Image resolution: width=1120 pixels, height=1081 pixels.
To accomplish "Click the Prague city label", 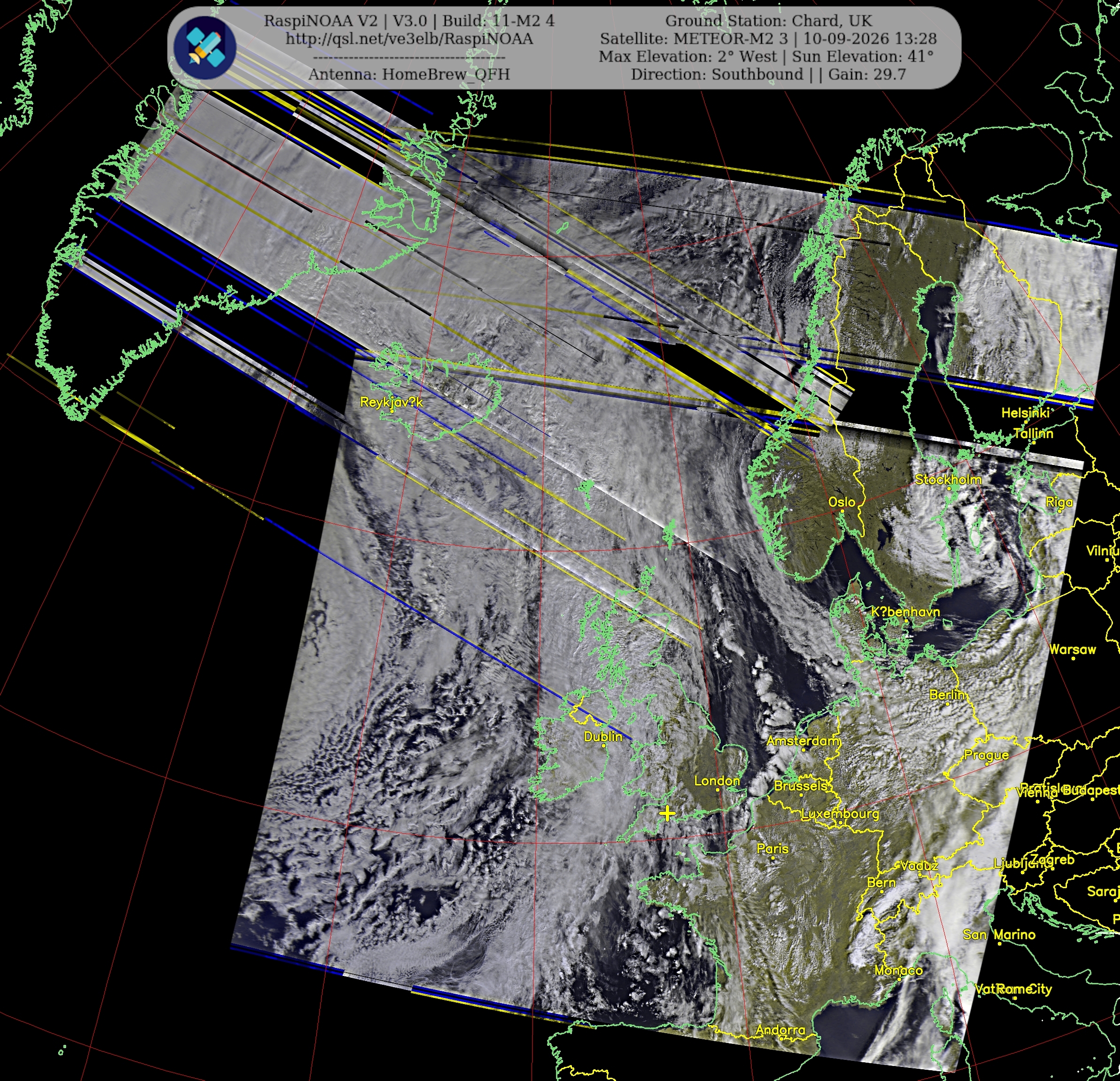I will [986, 755].
